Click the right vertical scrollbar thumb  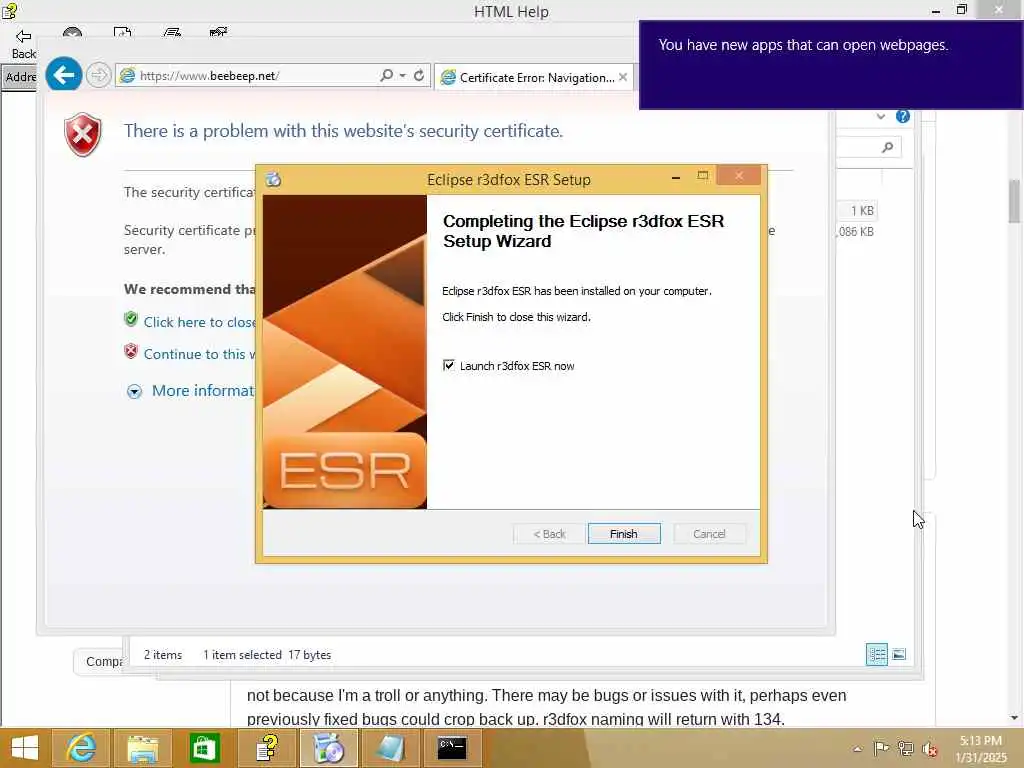(1015, 201)
